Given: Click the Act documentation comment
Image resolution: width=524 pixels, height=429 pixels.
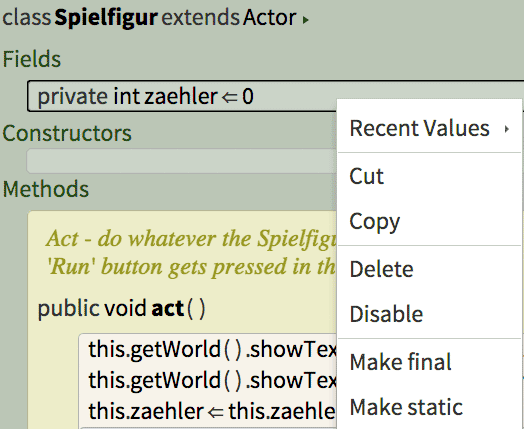Looking at the screenshot, I should 191,253.
